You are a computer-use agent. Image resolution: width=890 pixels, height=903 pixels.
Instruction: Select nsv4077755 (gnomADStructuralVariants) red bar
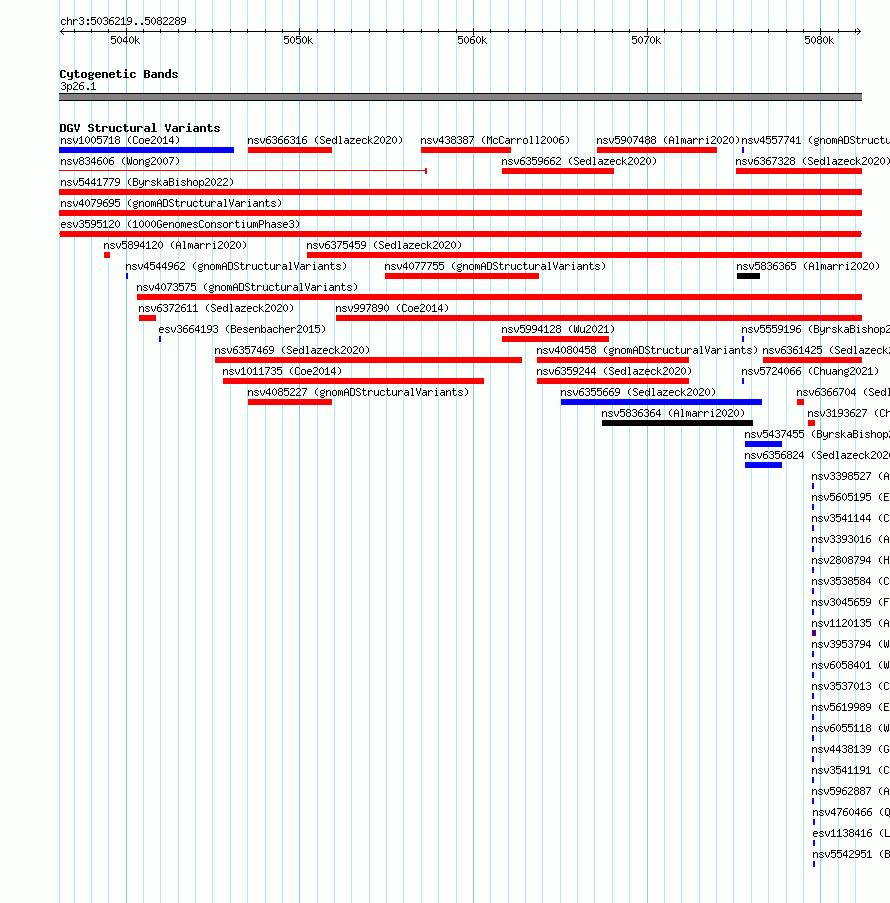tap(462, 276)
